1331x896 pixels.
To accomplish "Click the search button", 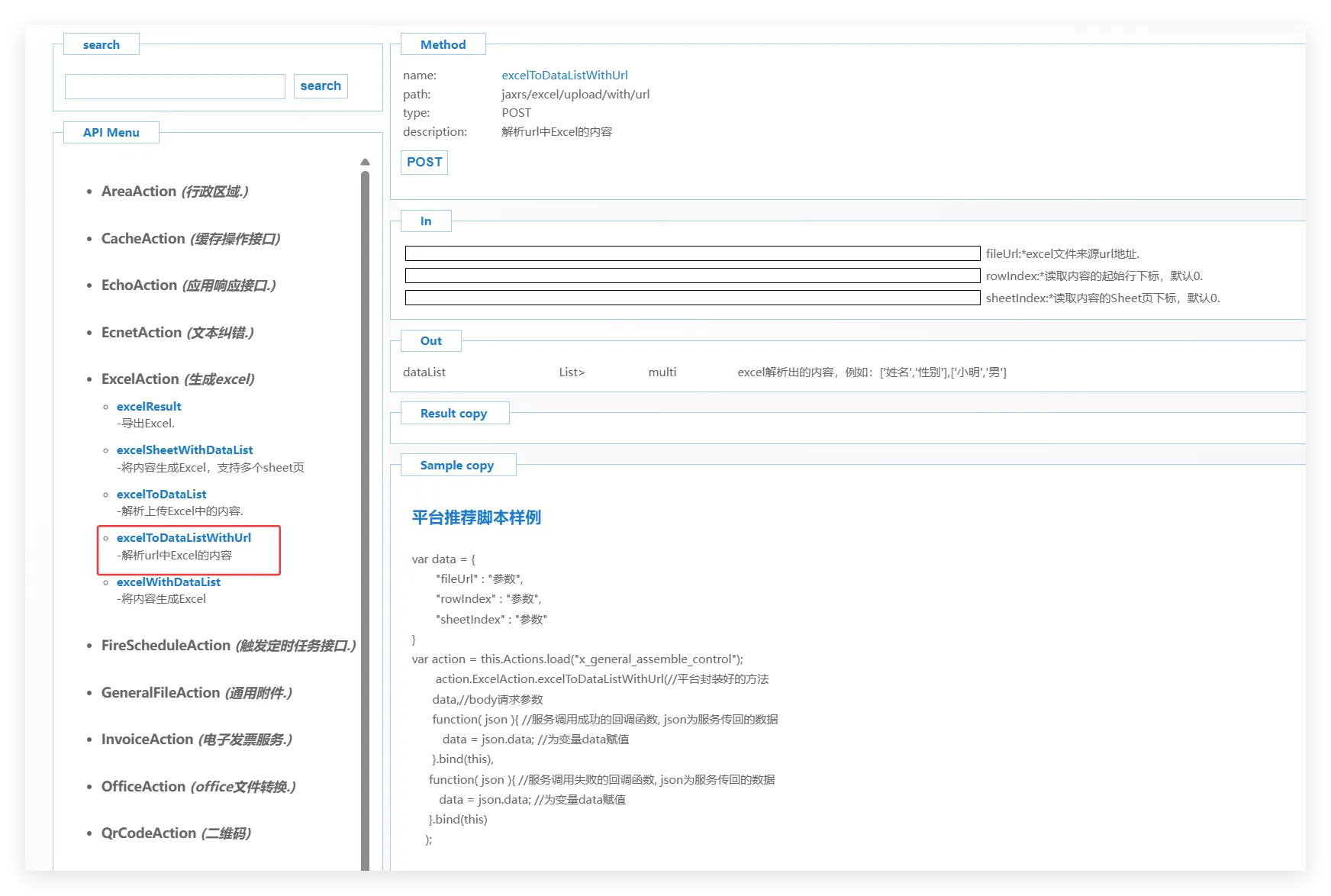I will (x=321, y=86).
